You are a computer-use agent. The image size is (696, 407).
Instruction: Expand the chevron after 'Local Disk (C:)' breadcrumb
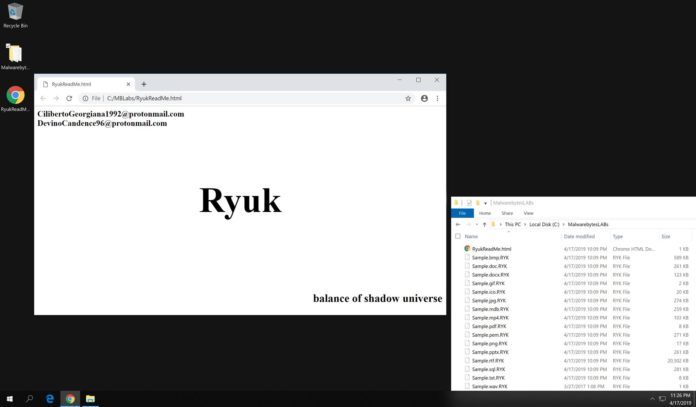[564, 225]
